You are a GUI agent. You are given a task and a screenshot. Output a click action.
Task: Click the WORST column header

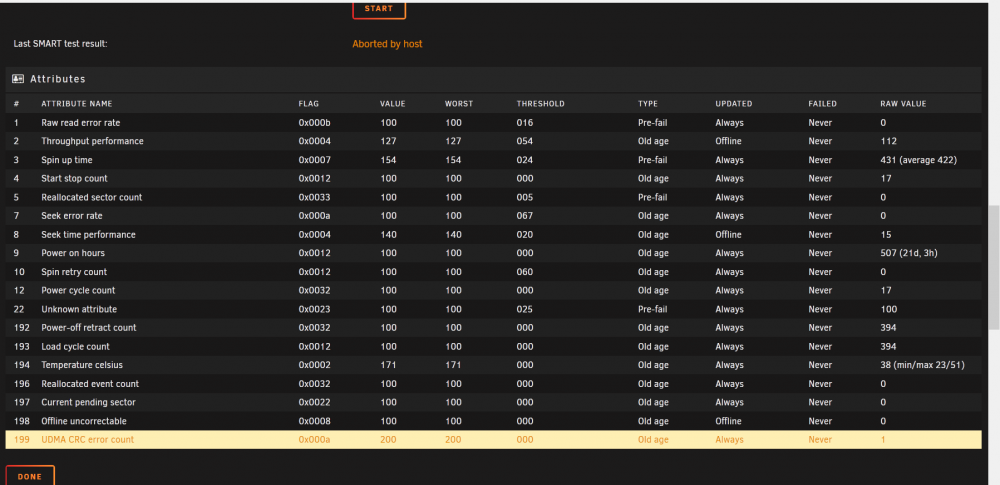pyautogui.click(x=459, y=103)
